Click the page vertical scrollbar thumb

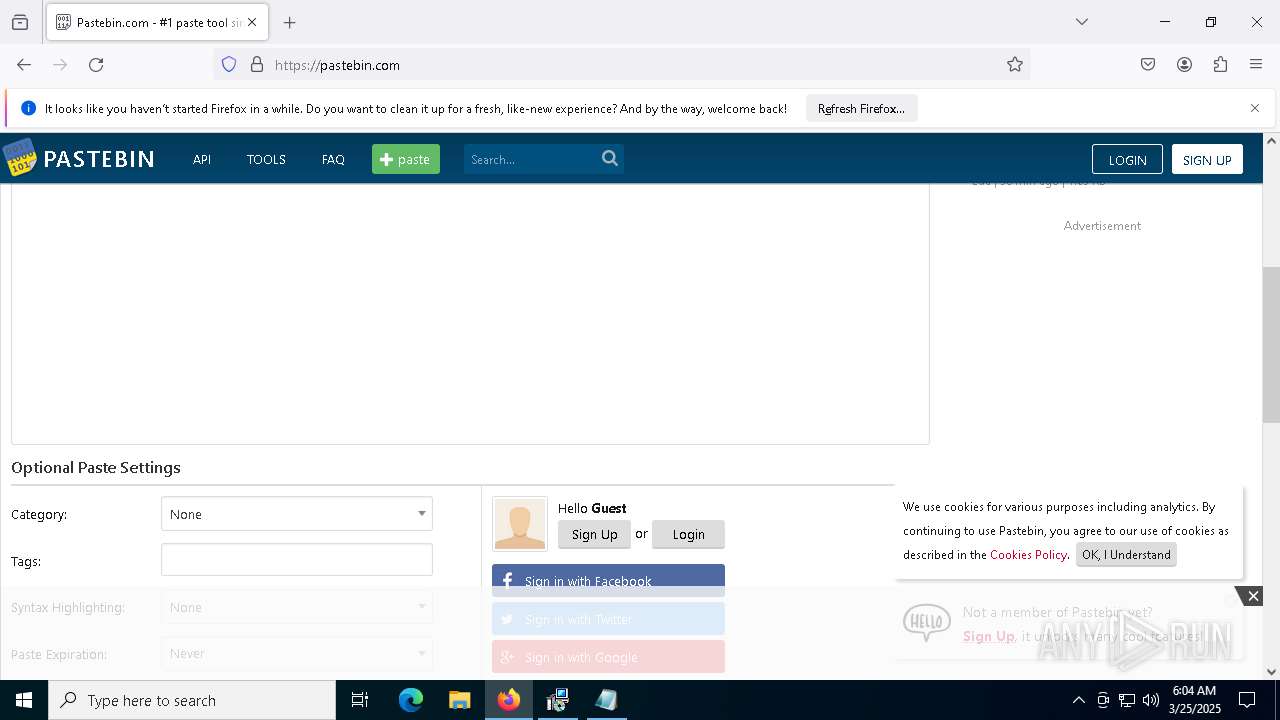(x=1271, y=345)
